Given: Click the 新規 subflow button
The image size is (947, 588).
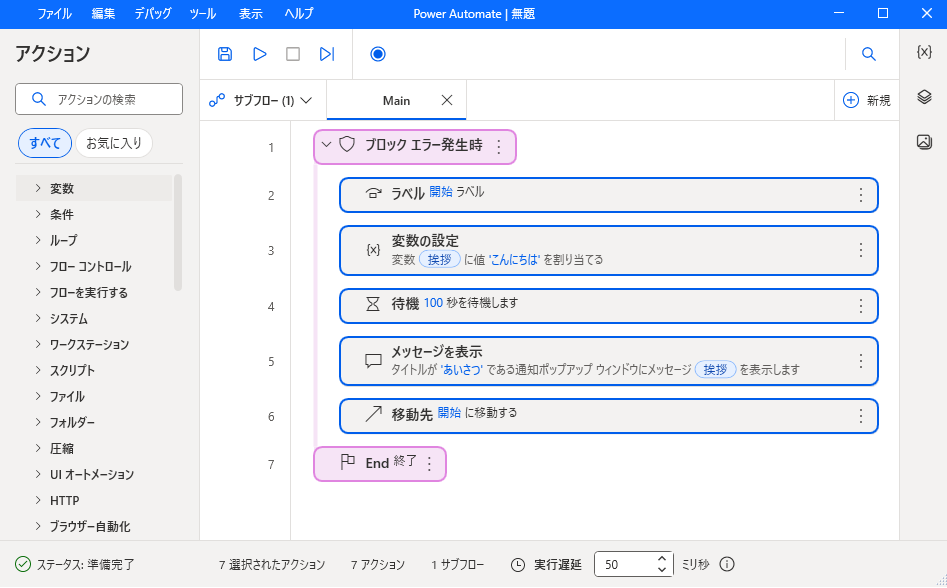Looking at the screenshot, I should click(866, 100).
